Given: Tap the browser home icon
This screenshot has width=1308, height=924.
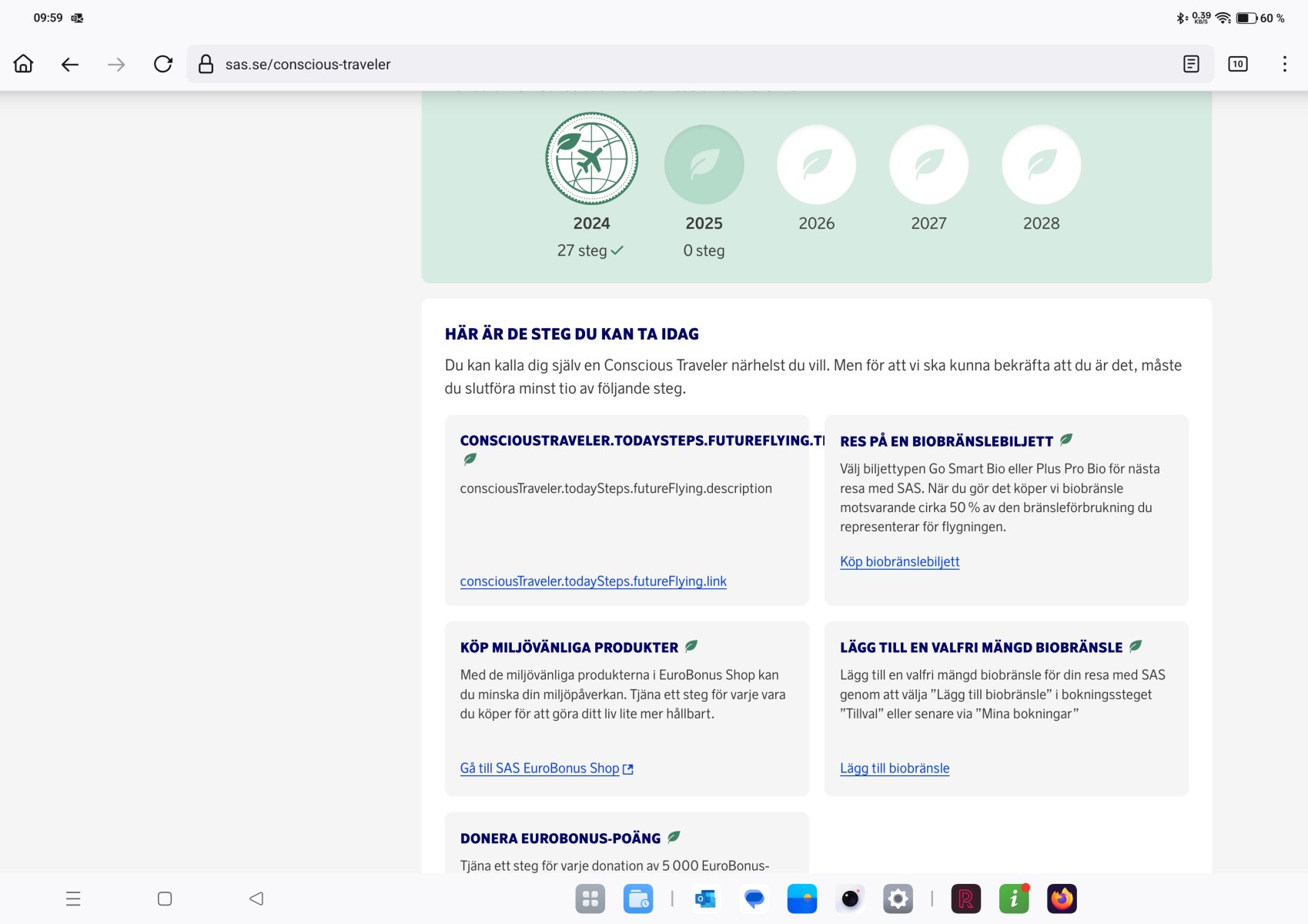Looking at the screenshot, I should (24, 64).
